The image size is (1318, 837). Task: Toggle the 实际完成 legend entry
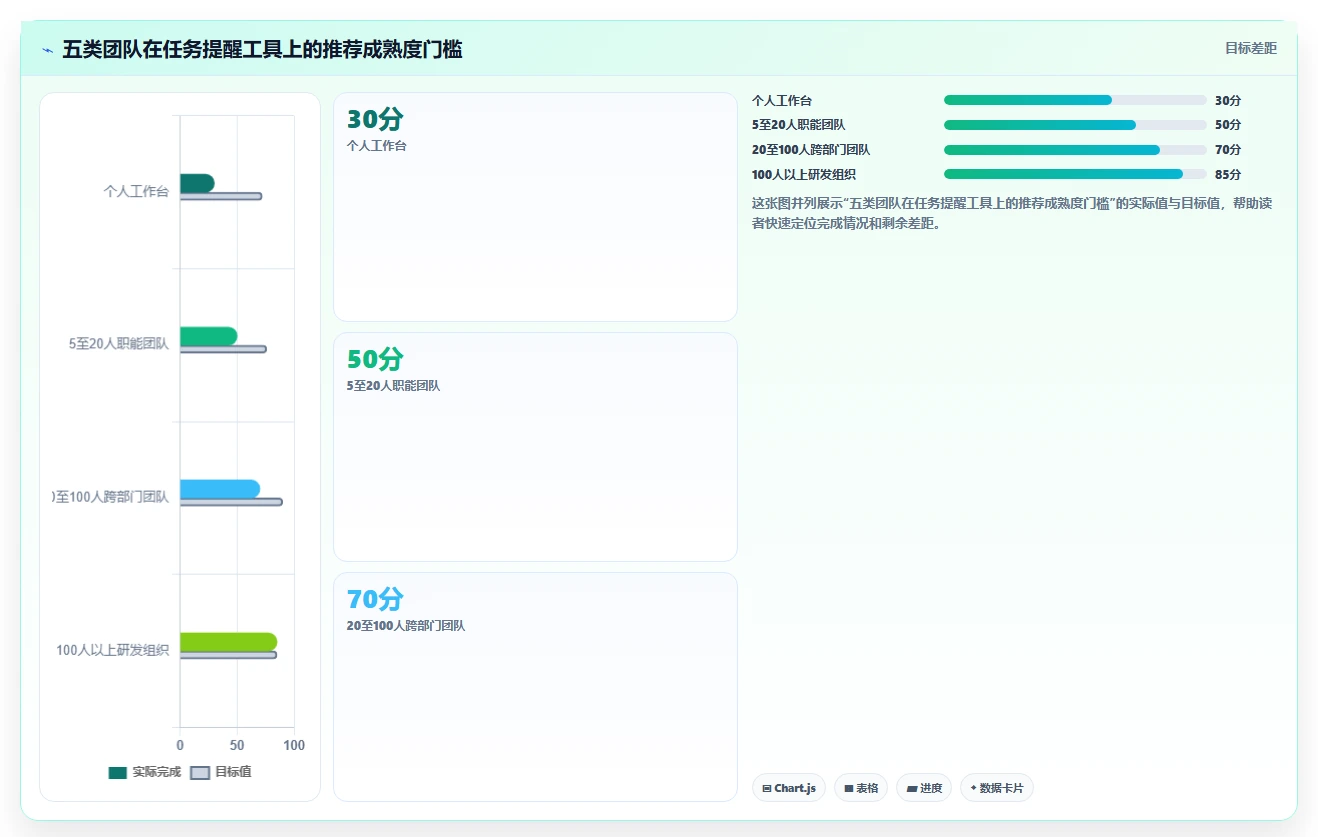click(x=145, y=772)
